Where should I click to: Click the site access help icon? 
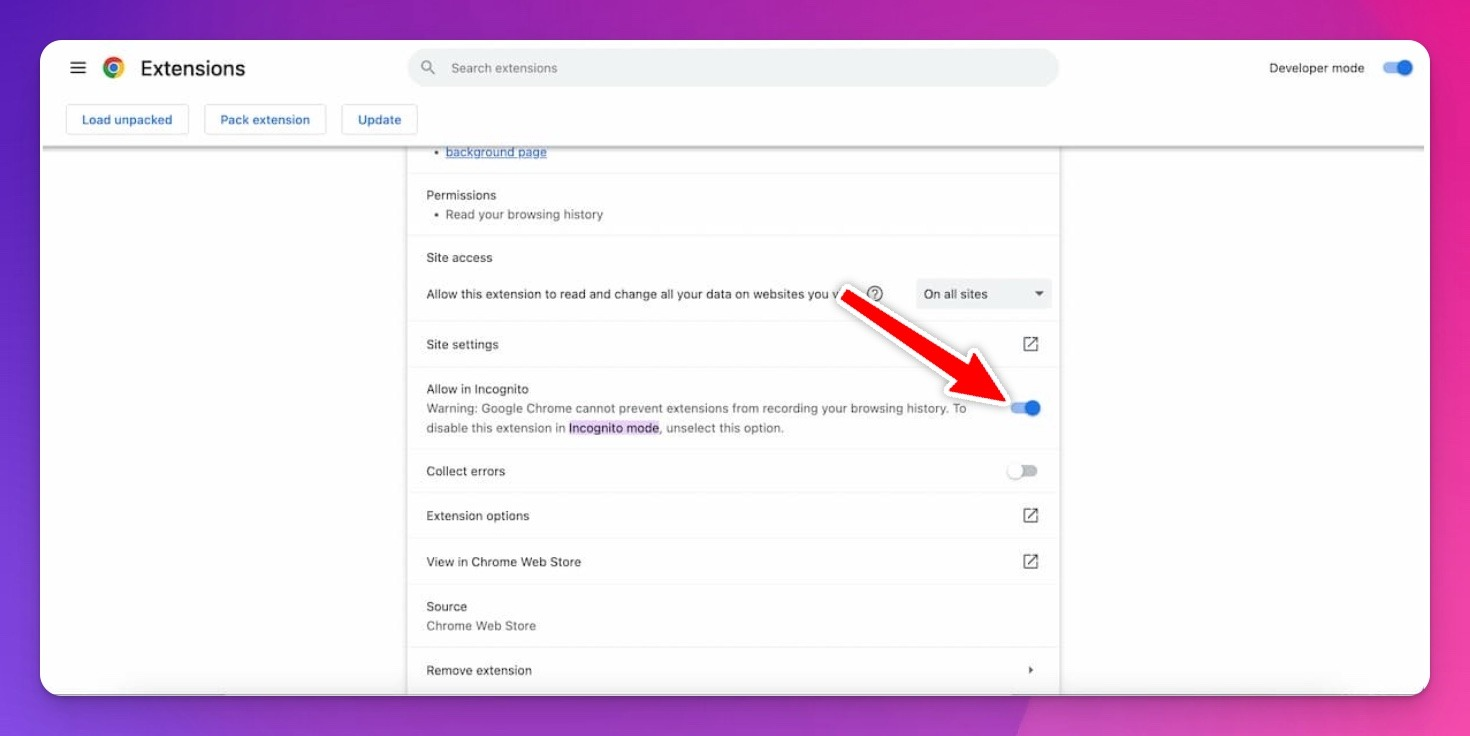875,294
